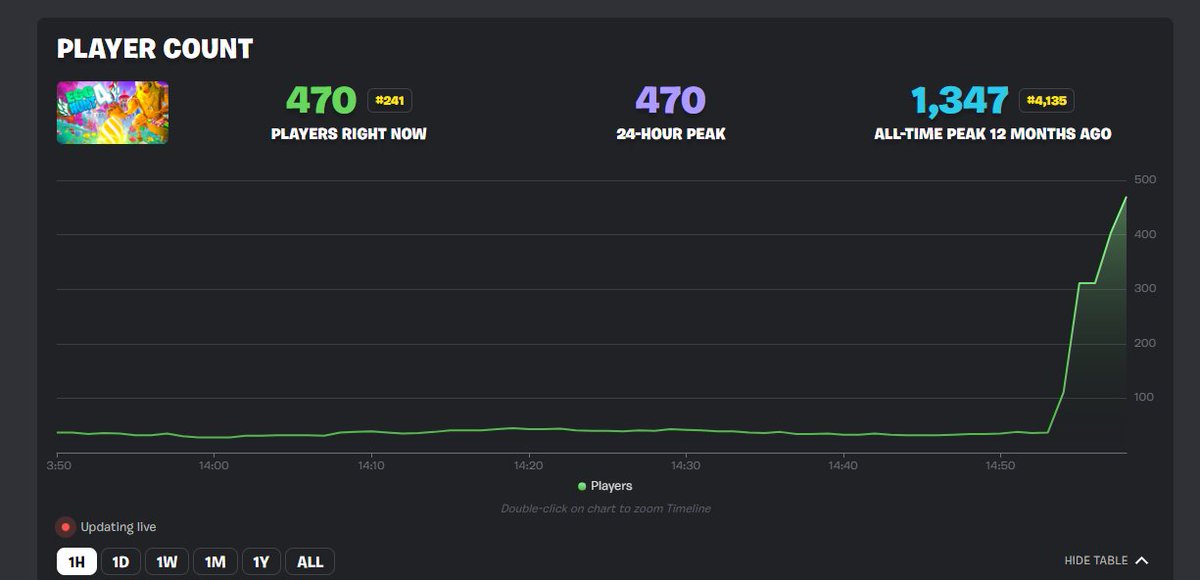Switch to the 1D view
Image resolution: width=1200 pixels, height=580 pixels.
120,561
